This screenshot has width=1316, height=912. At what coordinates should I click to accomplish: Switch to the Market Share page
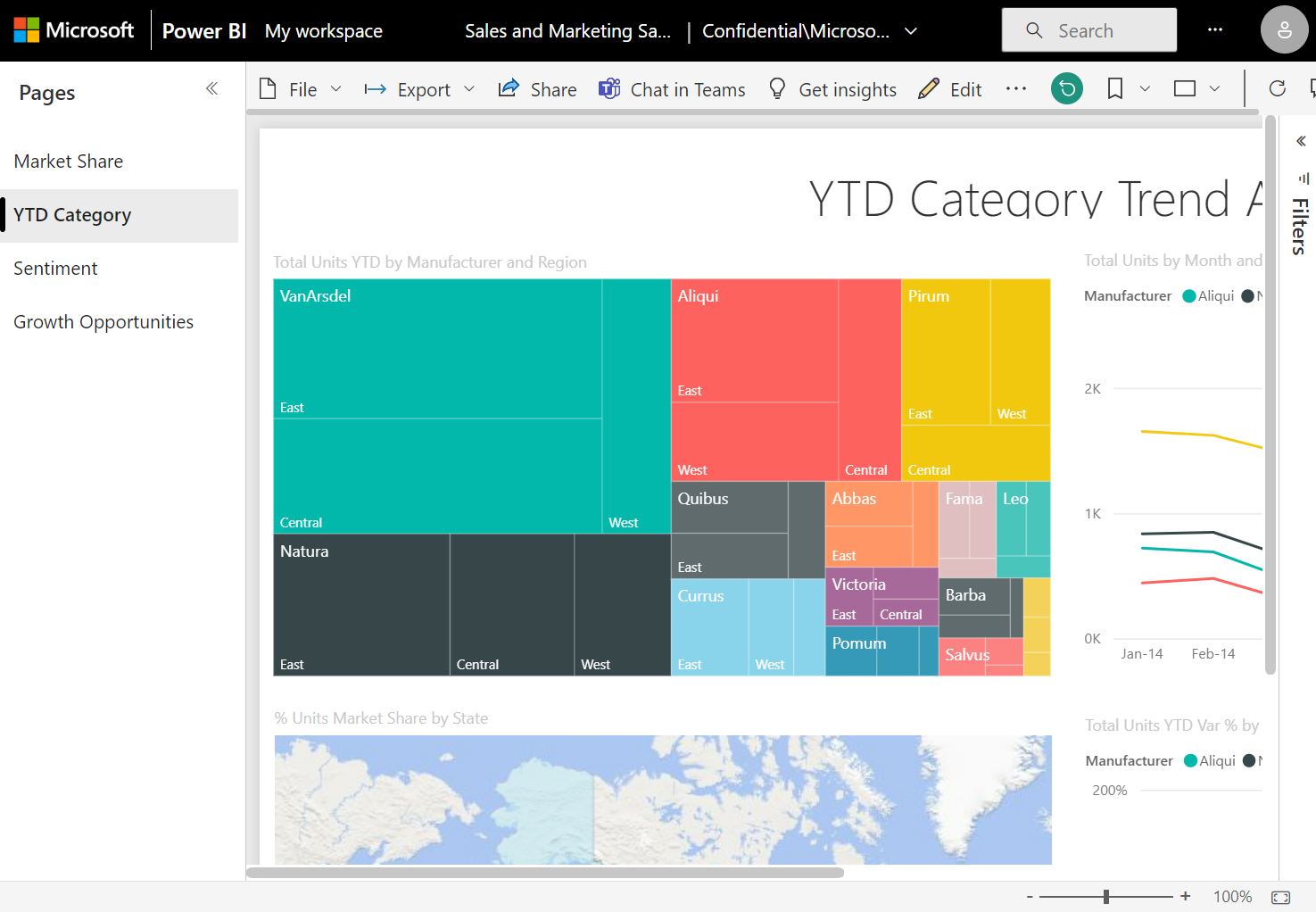69,162
